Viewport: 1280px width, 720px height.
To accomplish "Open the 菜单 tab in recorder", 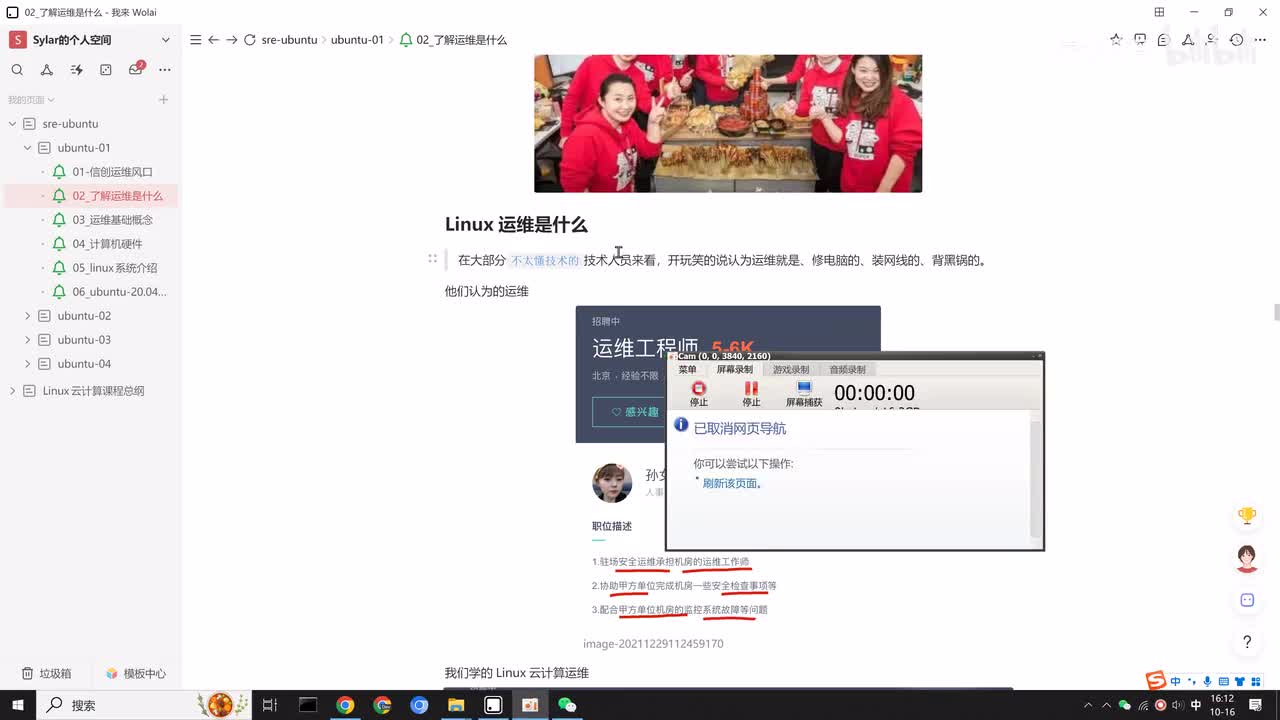I will tap(688, 370).
